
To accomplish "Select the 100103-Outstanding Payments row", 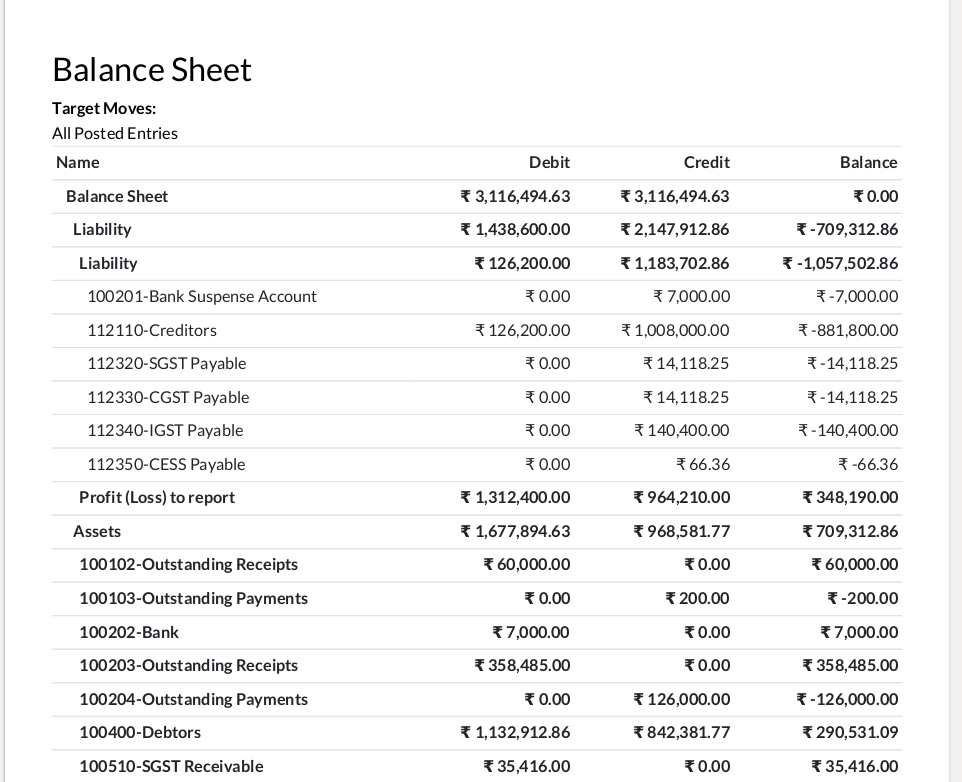I will tap(194, 598).
